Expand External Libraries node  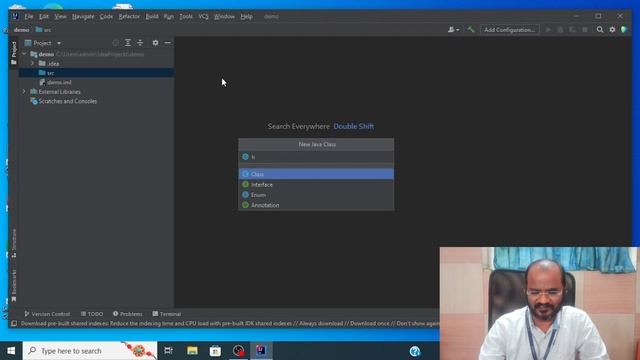click(x=24, y=91)
